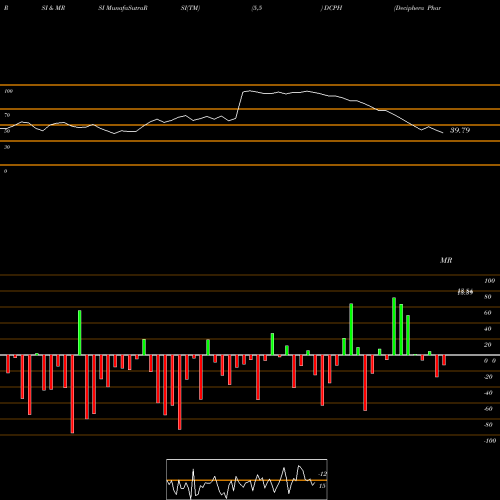
Task: Click the RSI axis label 100
Action: coord(8,91)
